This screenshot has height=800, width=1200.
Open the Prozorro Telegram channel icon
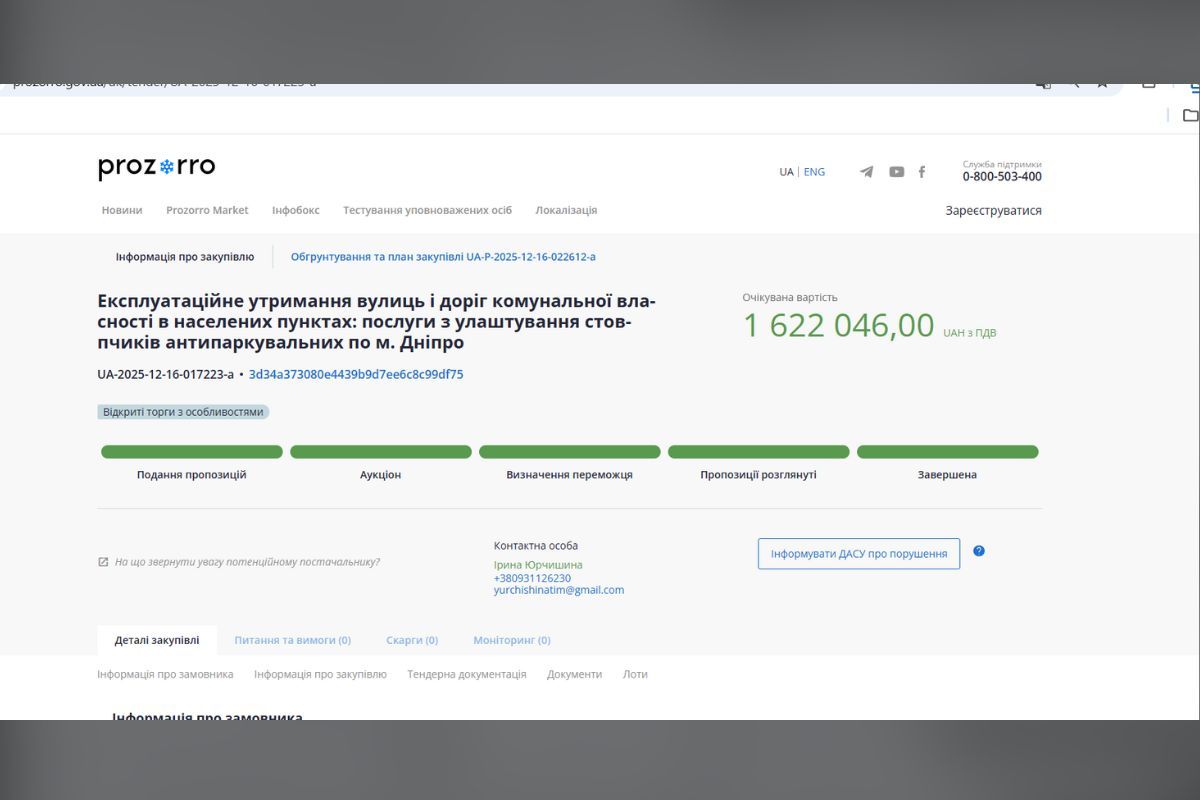point(866,171)
